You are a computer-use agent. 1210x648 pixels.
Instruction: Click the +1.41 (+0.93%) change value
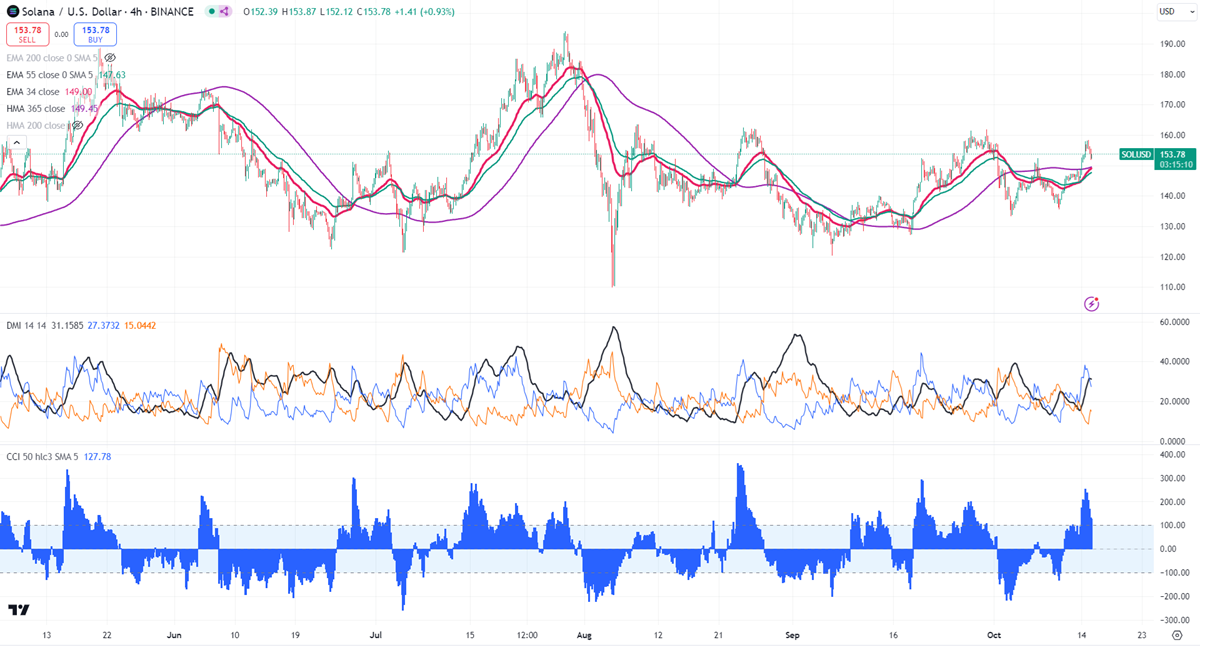pos(427,12)
